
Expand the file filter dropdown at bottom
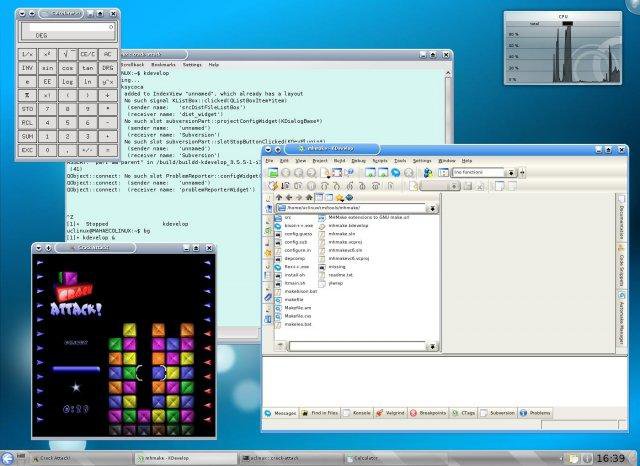(x=432, y=346)
